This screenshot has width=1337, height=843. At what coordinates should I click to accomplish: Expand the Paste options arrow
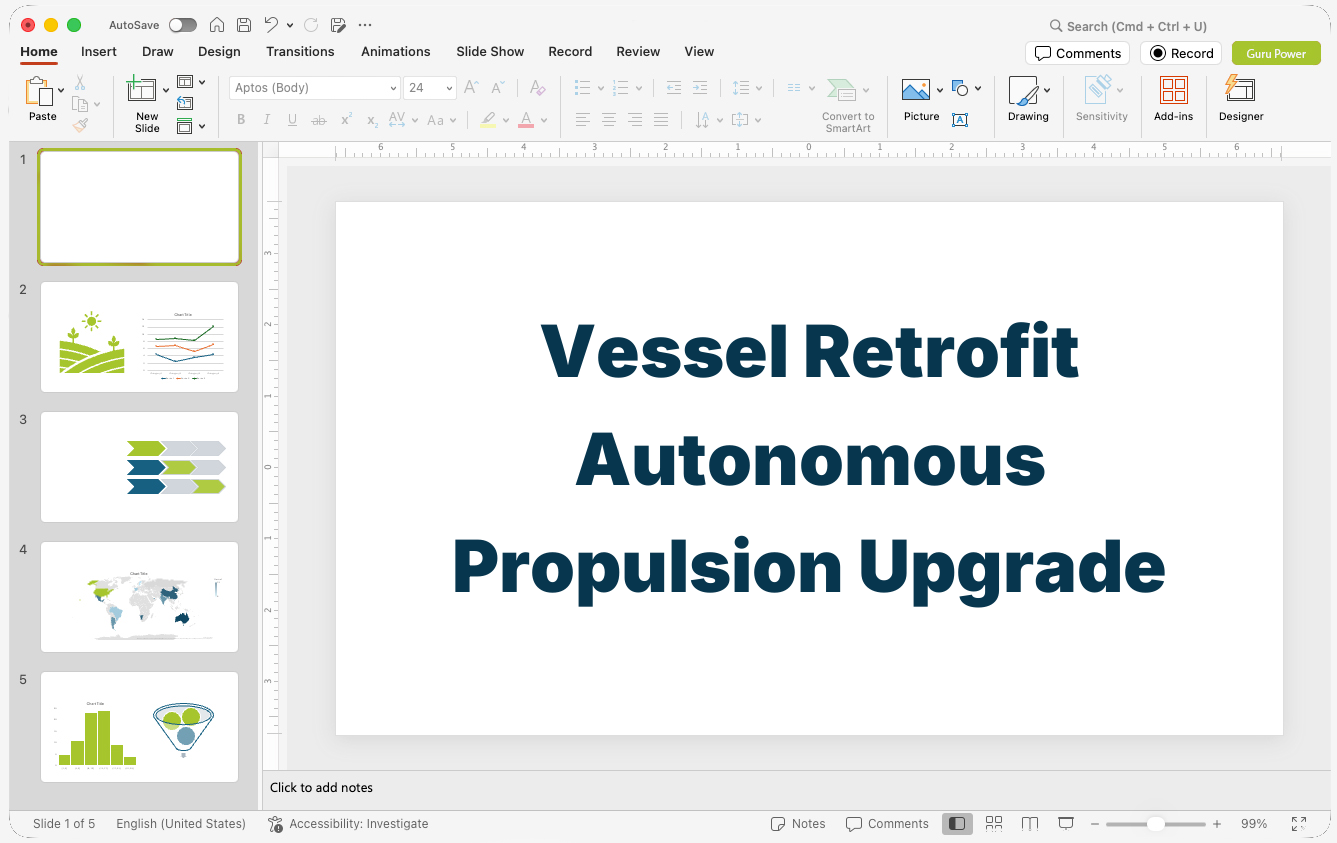click(62, 90)
